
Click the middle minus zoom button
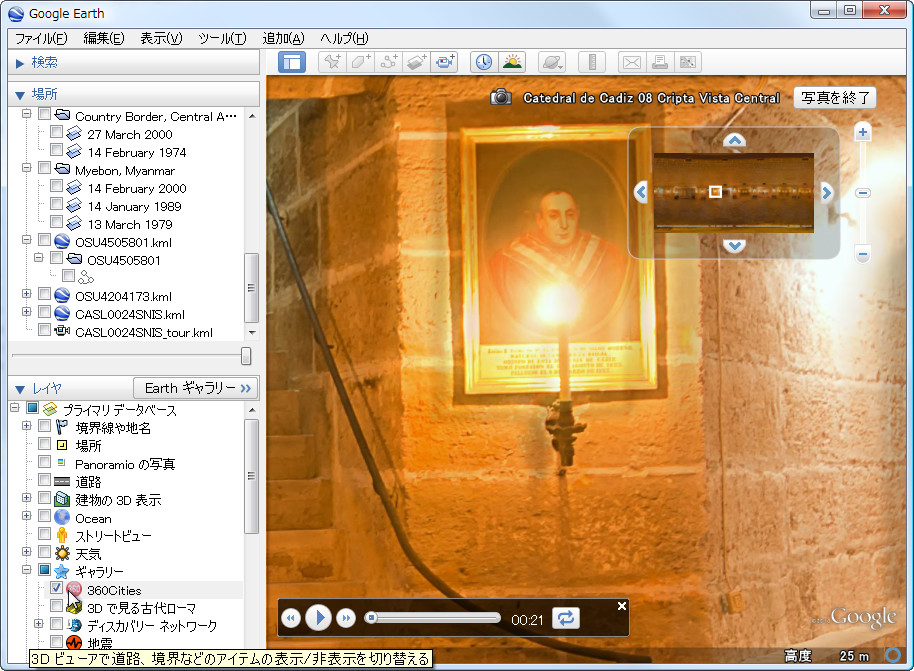[x=863, y=193]
